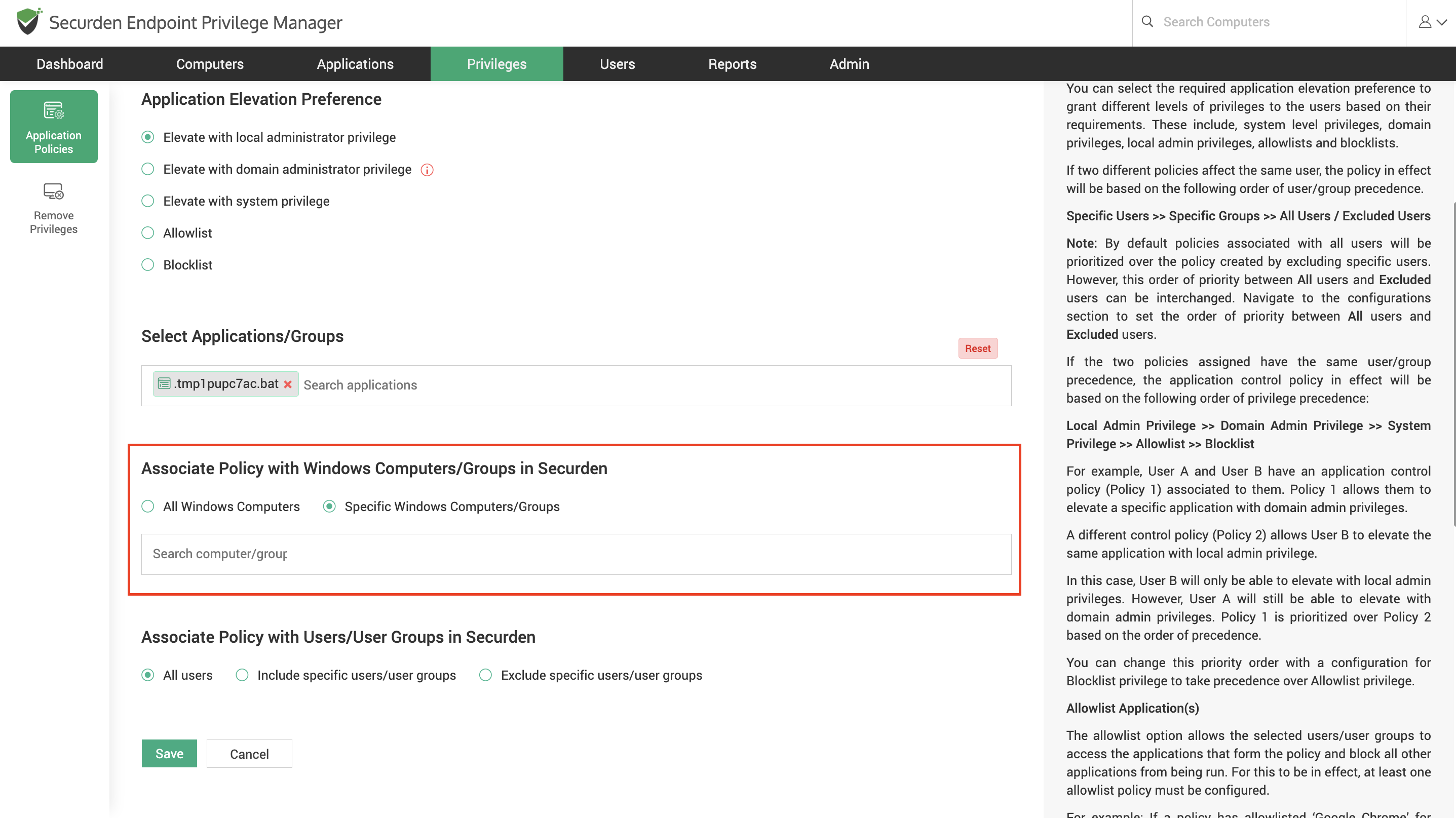The width and height of the screenshot is (1456, 818).
Task: Save the policy
Action: [x=169, y=753]
